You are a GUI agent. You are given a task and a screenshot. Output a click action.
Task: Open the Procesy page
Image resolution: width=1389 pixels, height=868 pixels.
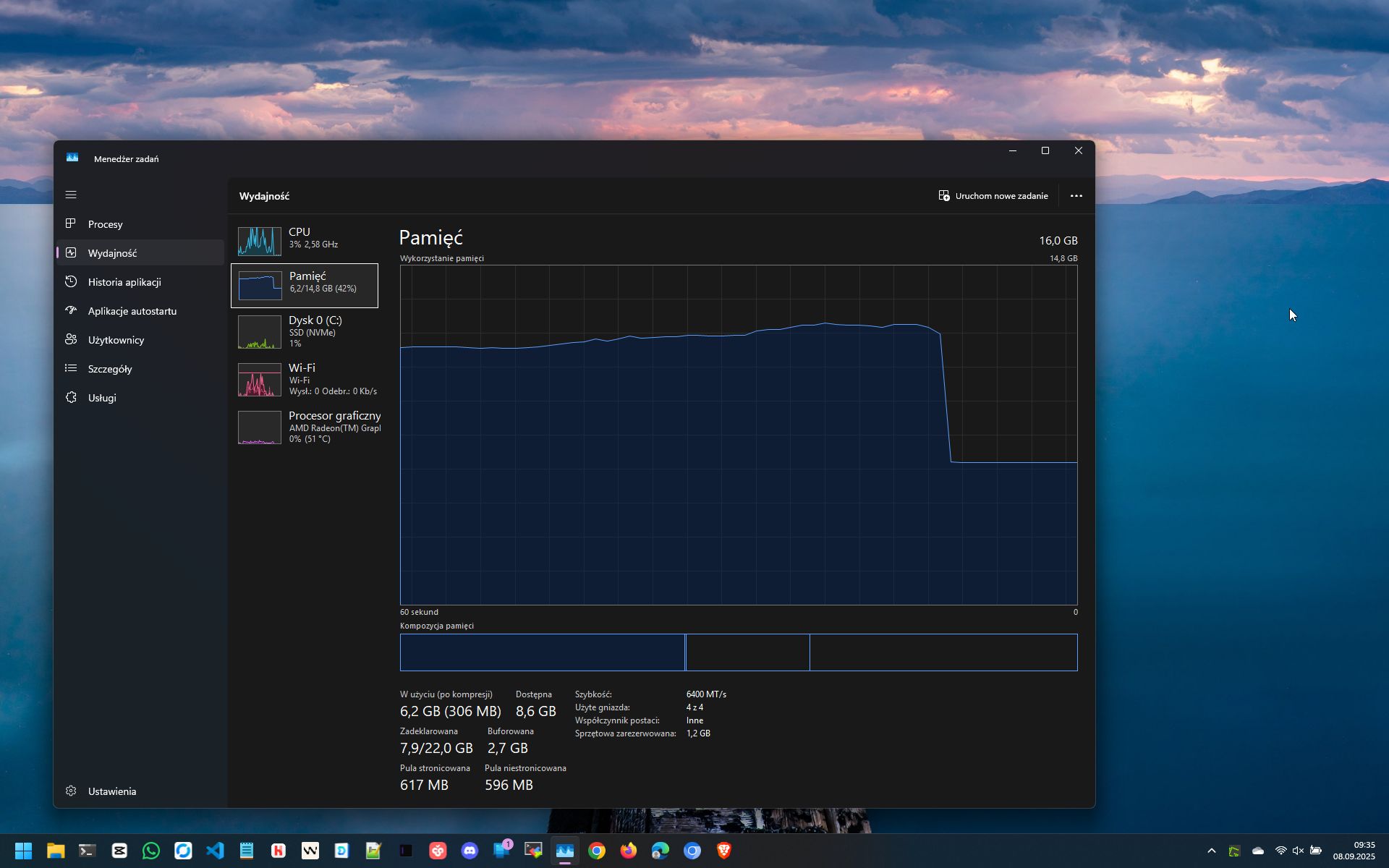point(106,224)
